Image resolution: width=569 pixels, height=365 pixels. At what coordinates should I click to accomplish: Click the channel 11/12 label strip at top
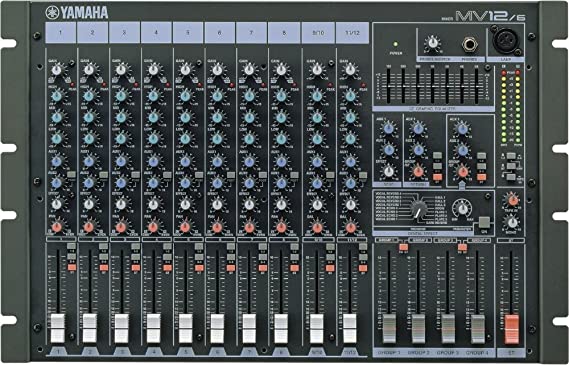352,33
